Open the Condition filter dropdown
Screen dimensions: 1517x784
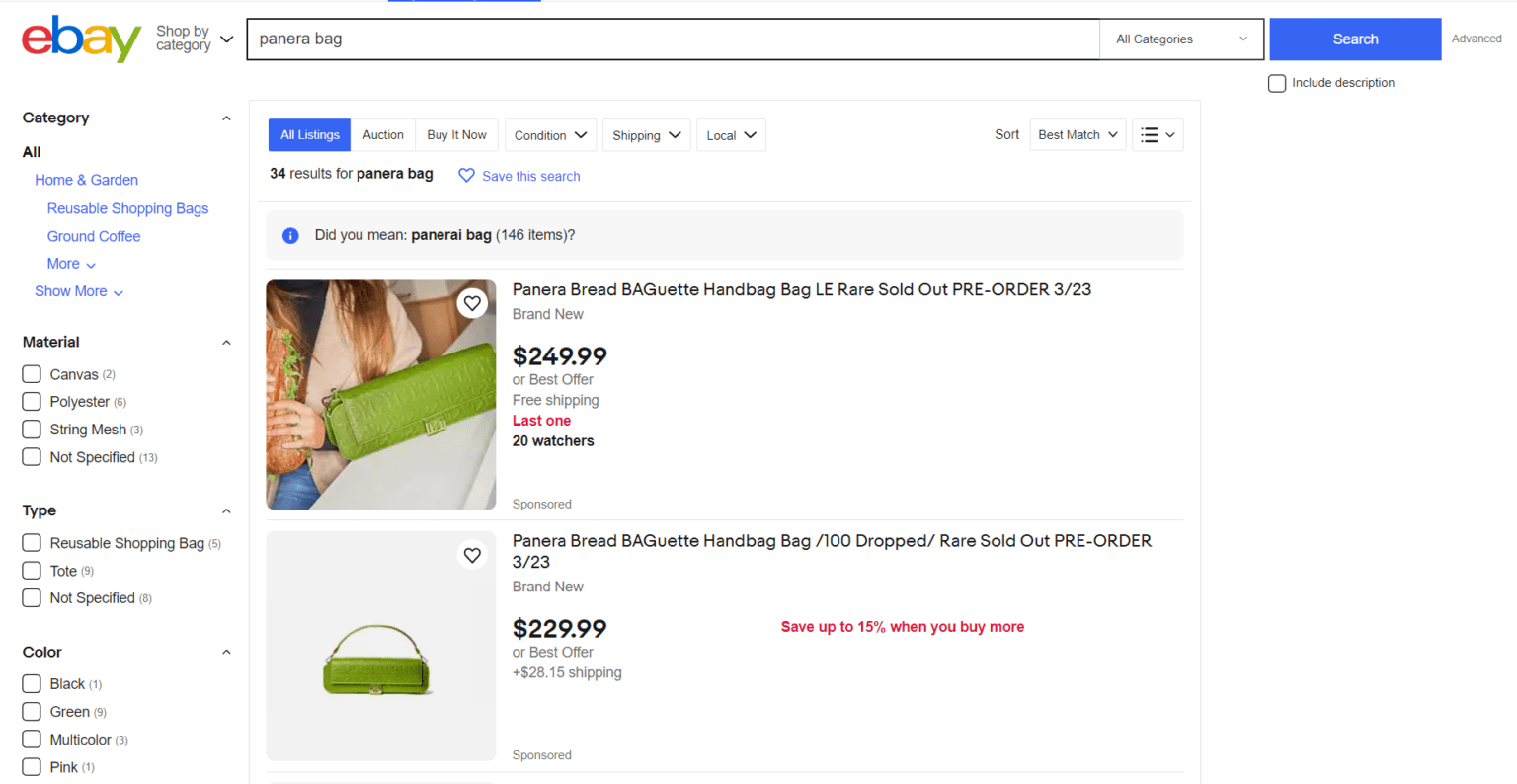[x=550, y=134]
